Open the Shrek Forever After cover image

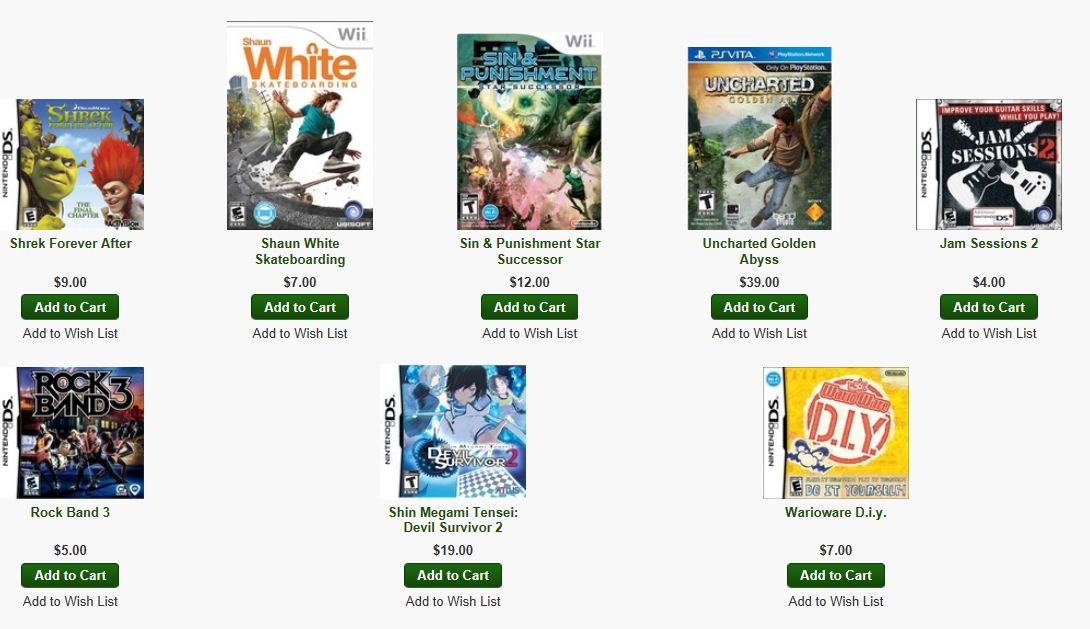[72, 164]
